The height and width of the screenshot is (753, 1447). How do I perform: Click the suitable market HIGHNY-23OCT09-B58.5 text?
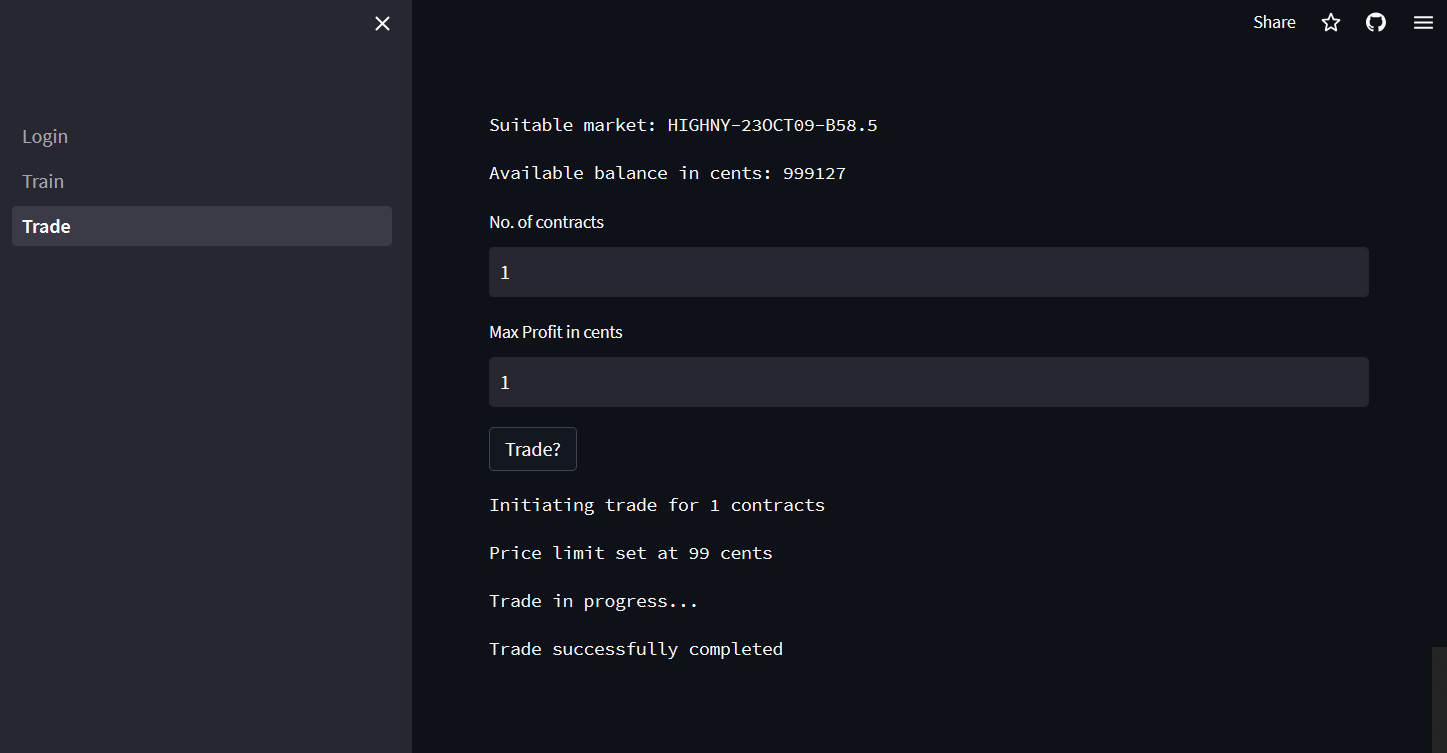(x=683, y=124)
